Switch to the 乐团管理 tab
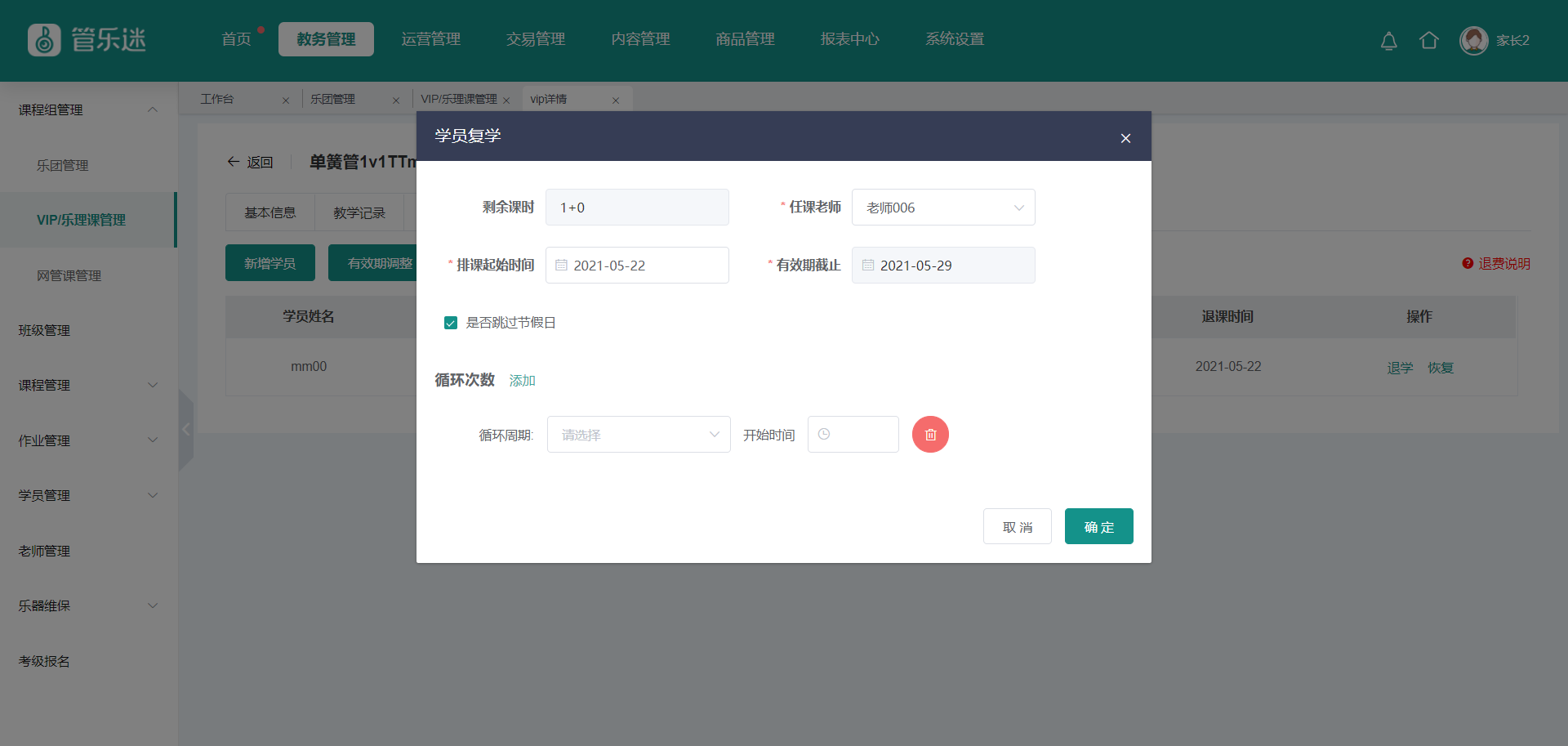The image size is (1568, 746). [x=333, y=100]
